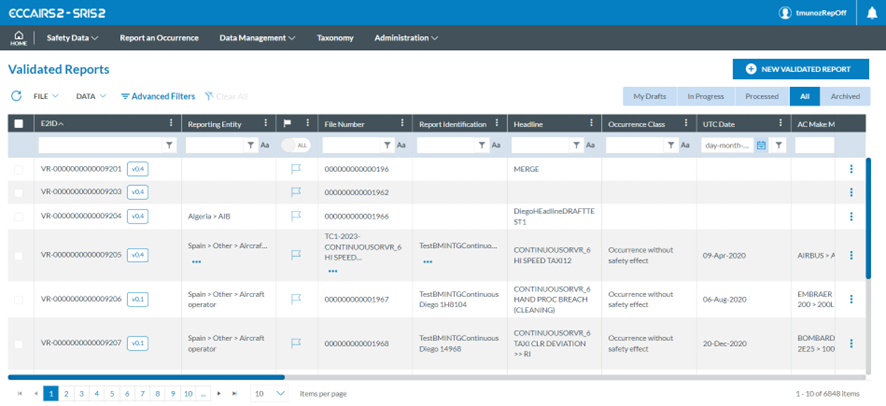886x406 pixels.
Task: Click the New Validated Report button
Action: 799,69
